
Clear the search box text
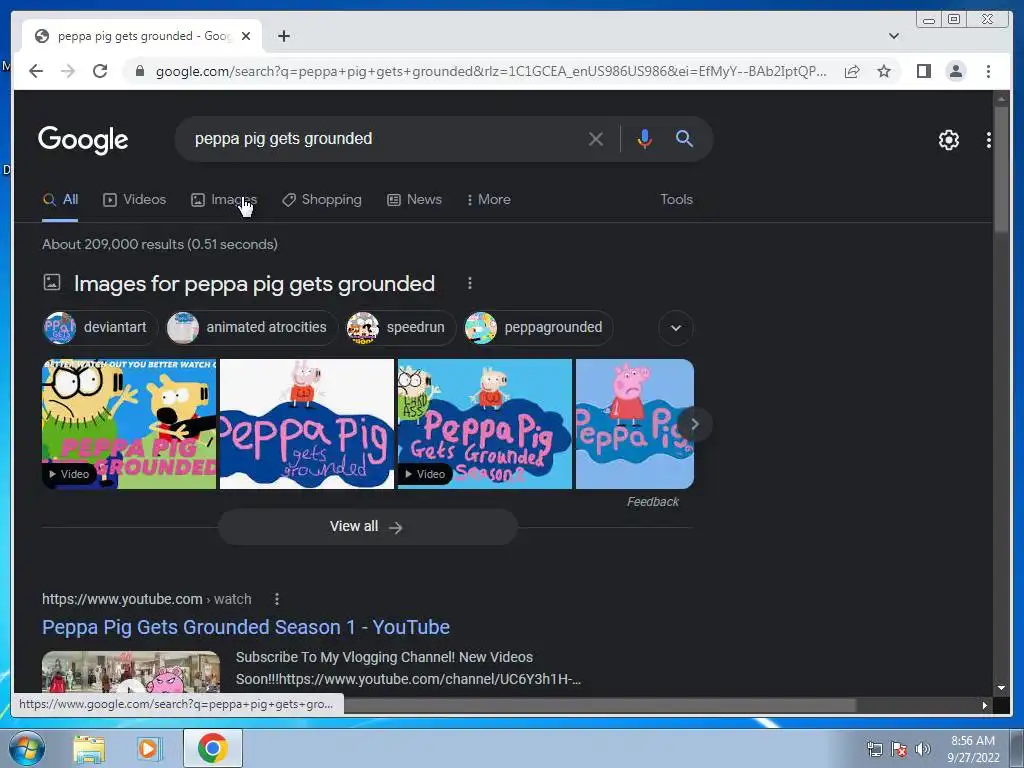pyautogui.click(x=595, y=138)
